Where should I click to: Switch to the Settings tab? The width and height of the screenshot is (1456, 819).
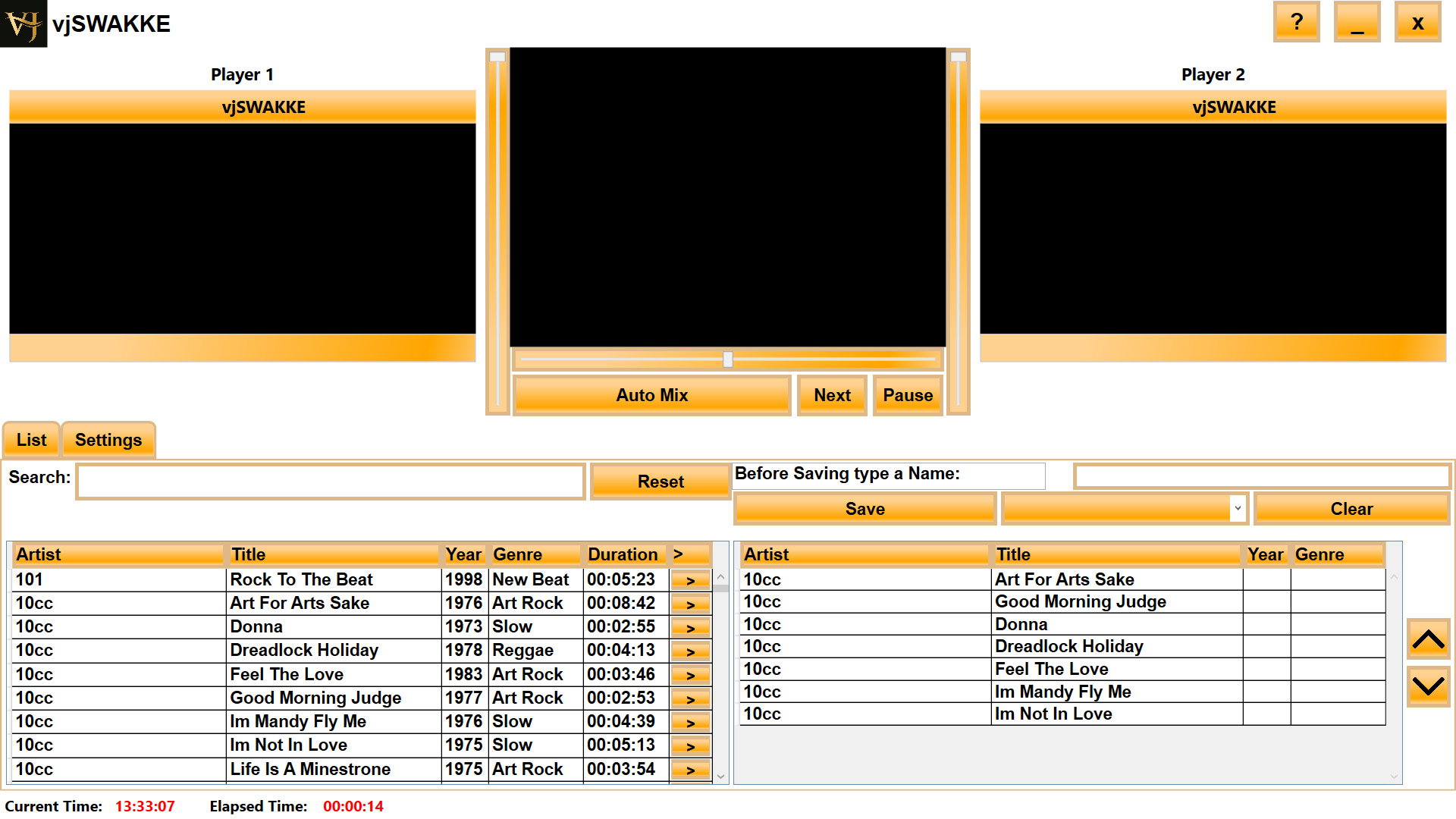pos(108,440)
